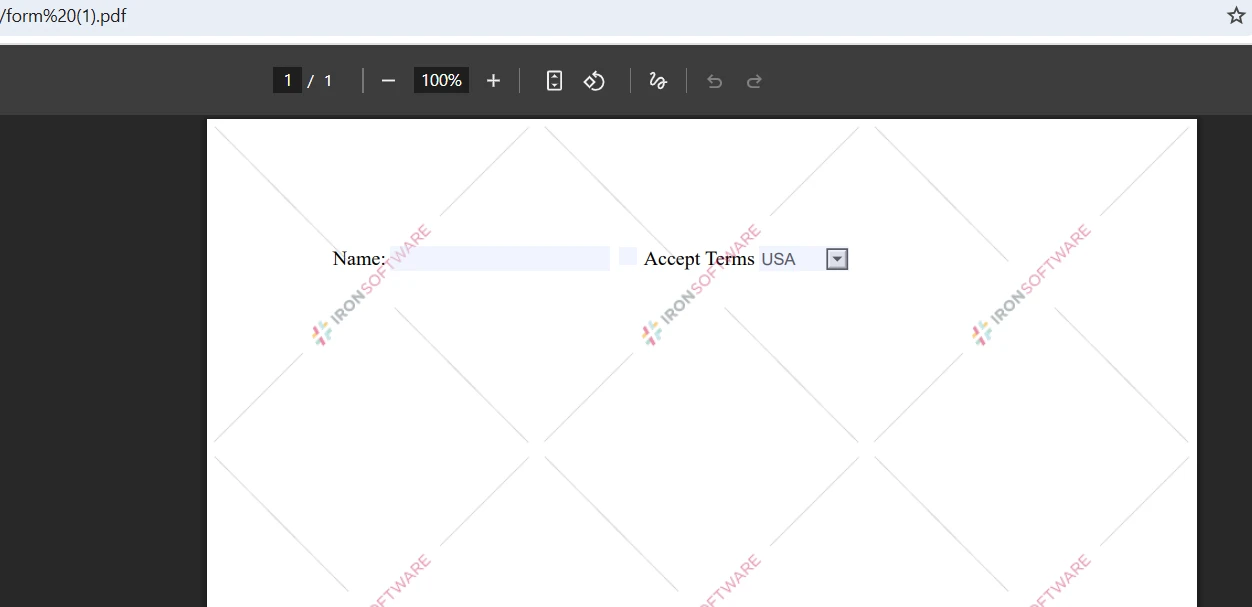This screenshot has height=607, width=1252.
Task: Click inside the Name input field
Action: coord(500,258)
